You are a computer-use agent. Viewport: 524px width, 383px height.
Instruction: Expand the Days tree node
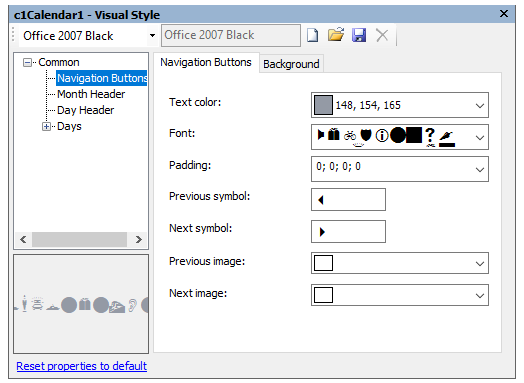pyautogui.click(x=46, y=127)
